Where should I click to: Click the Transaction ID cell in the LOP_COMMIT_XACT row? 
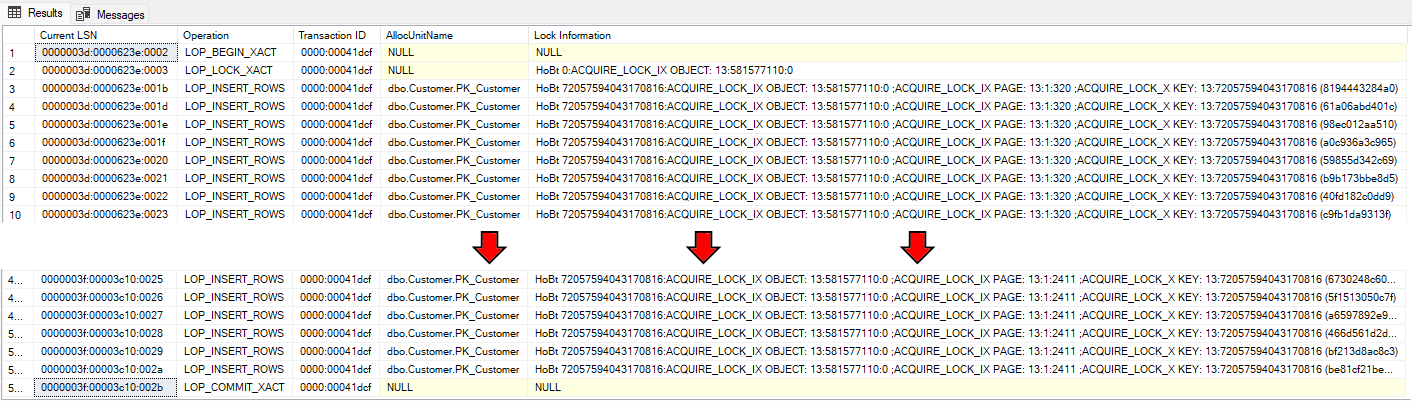[x=338, y=387]
